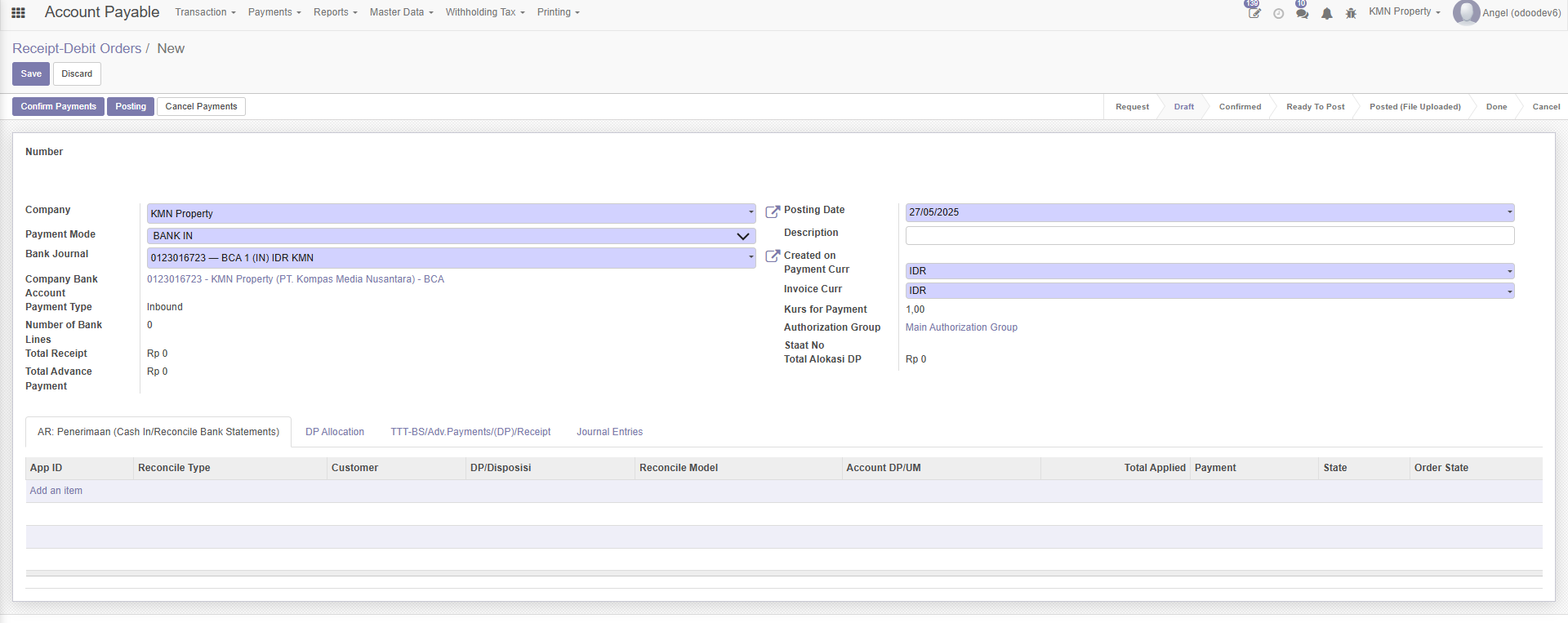Select the Request status stage
The width and height of the screenshot is (1568, 623).
[1132, 107]
